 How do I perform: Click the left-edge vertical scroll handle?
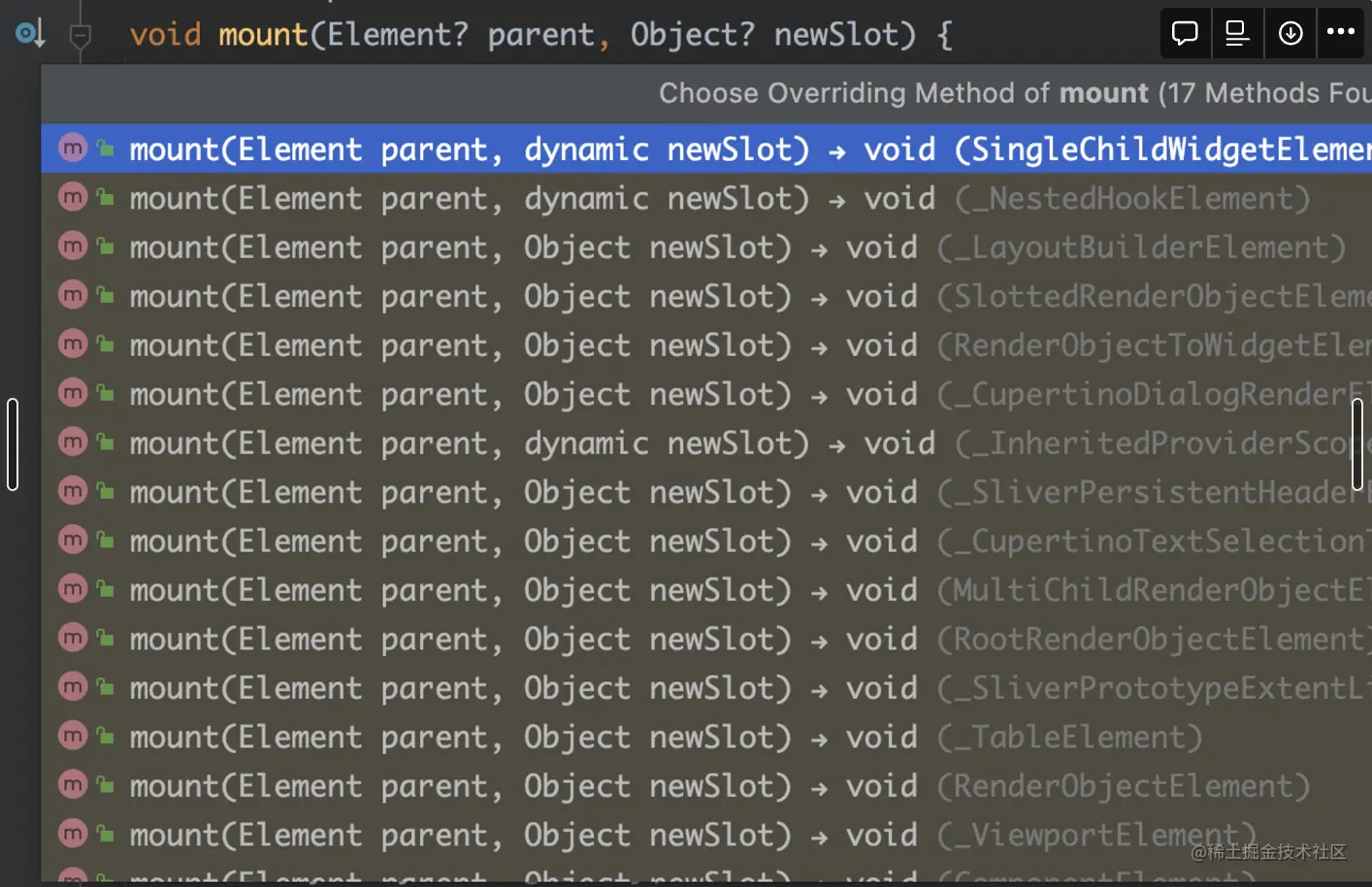(13, 444)
